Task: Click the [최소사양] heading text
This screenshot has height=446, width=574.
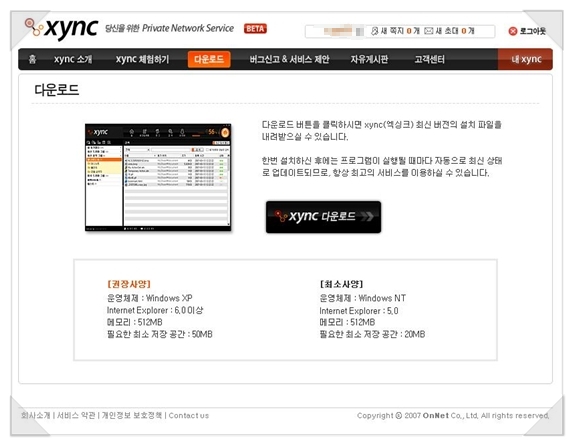Action: tap(341, 284)
